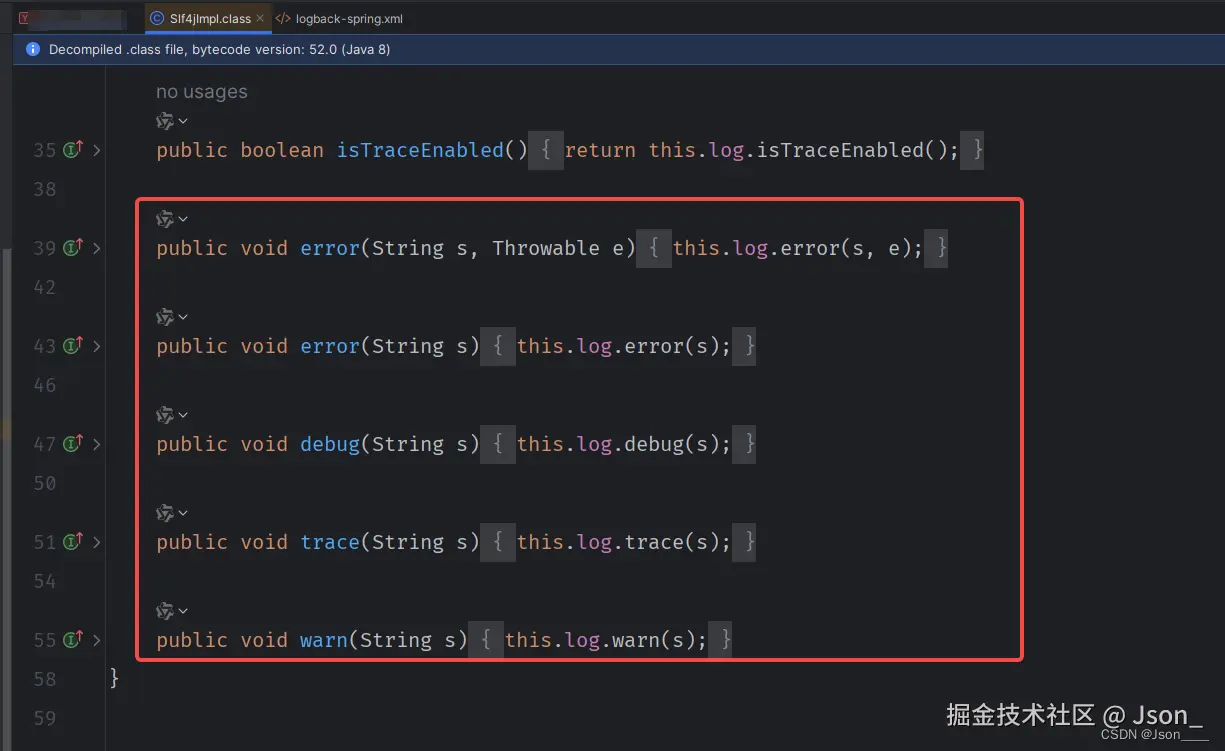Click 'Throwable' parameter type on line 39
The image size is (1225, 751).
pyautogui.click(x=546, y=248)
